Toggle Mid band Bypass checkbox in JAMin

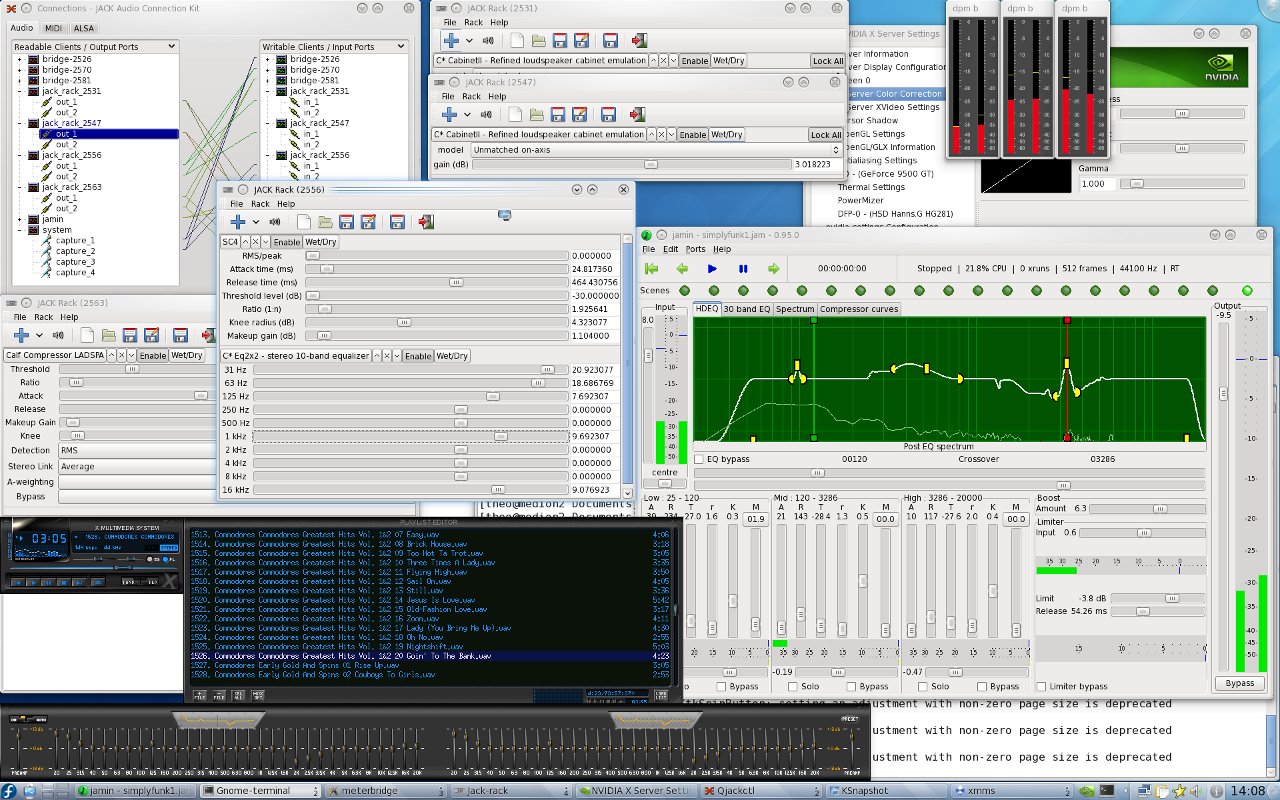[849, 687]
